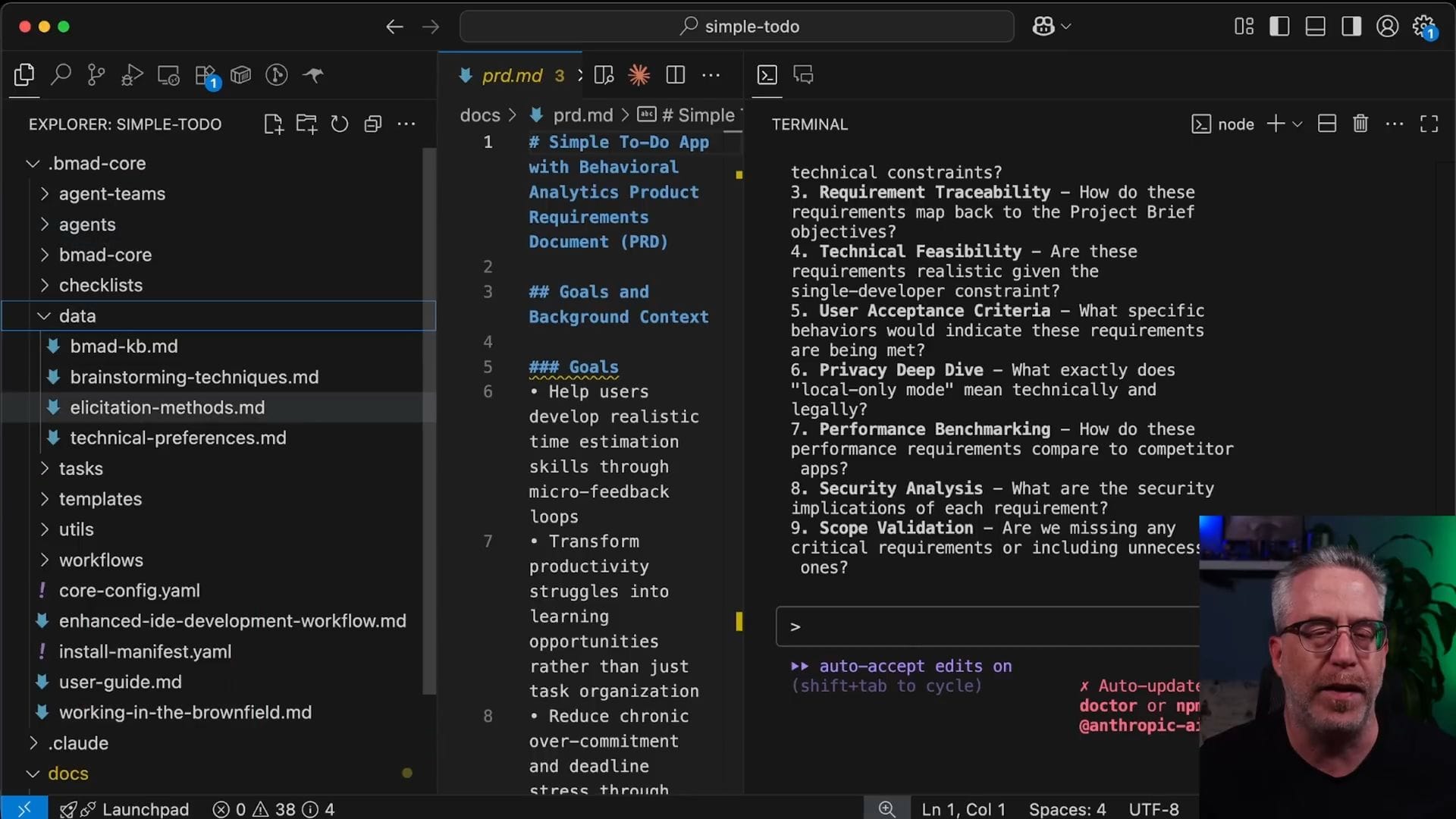
Task: Toggle the secondary side bar
Action: [x=1351, y=27]
